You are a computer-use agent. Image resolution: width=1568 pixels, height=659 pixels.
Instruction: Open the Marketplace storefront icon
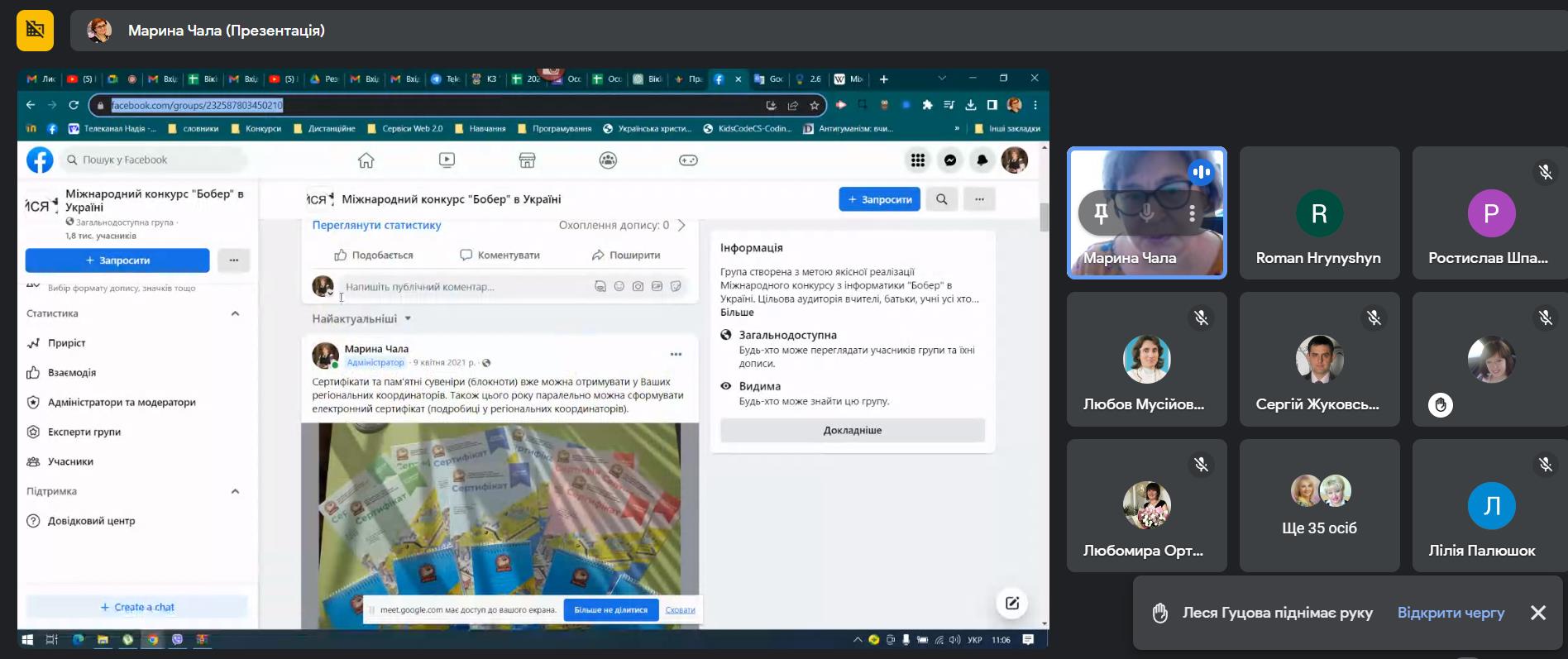point(527,160)
